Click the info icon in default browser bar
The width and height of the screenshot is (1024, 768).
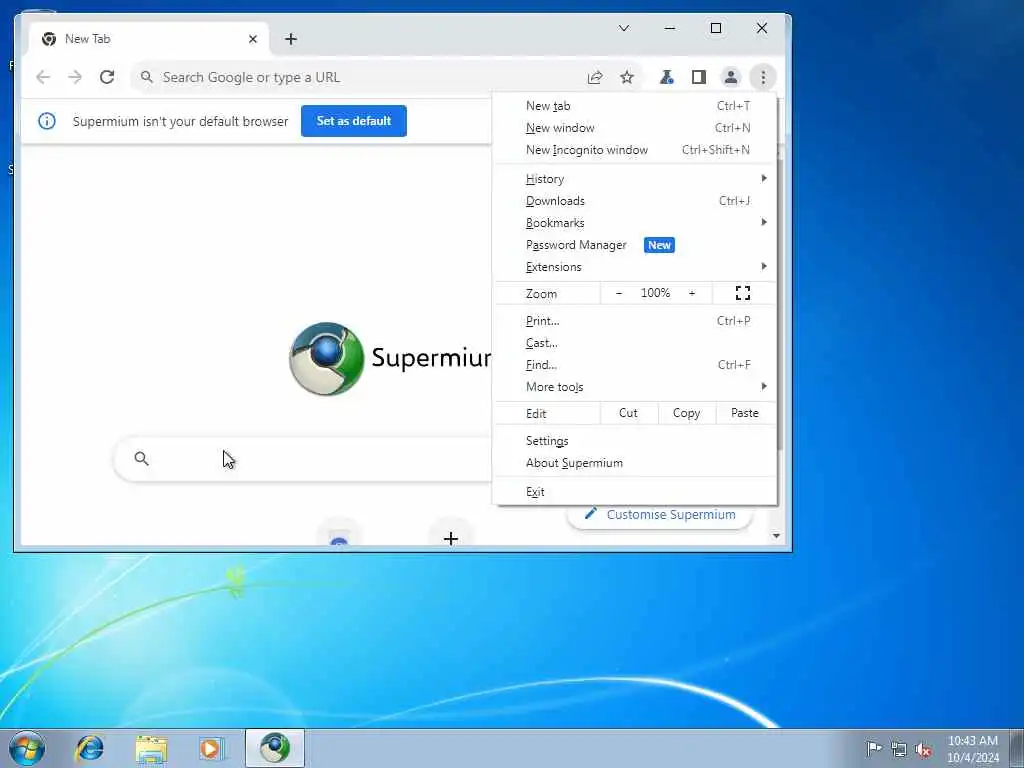[x=47, y=121]
